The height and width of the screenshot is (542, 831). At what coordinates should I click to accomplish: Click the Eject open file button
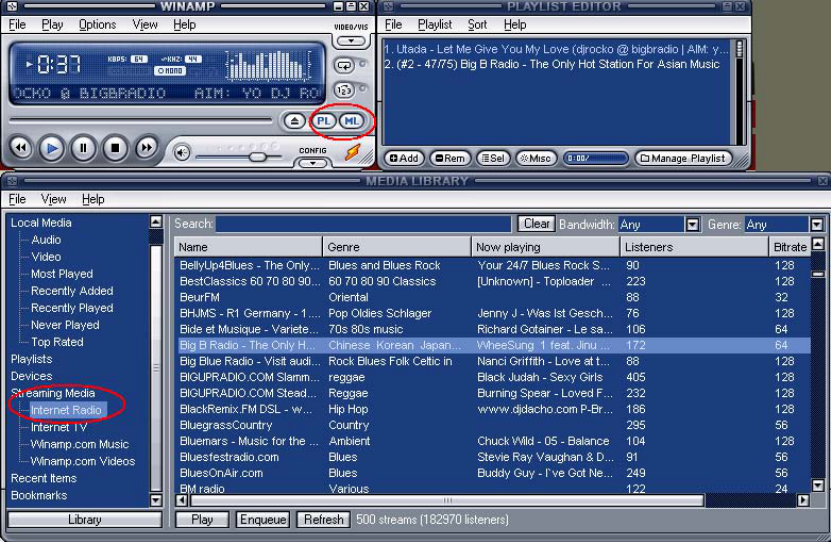click(x=294, y=121)
